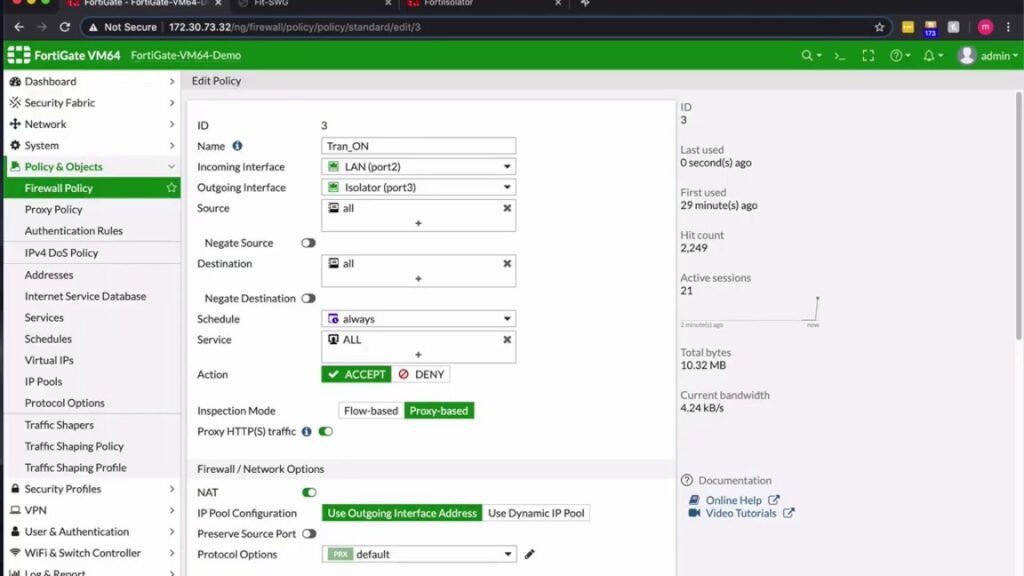Image resolution: width=1024 pixels, height=576 pixels.
Task: Open the admin user avatar menu
Action: 985,56
